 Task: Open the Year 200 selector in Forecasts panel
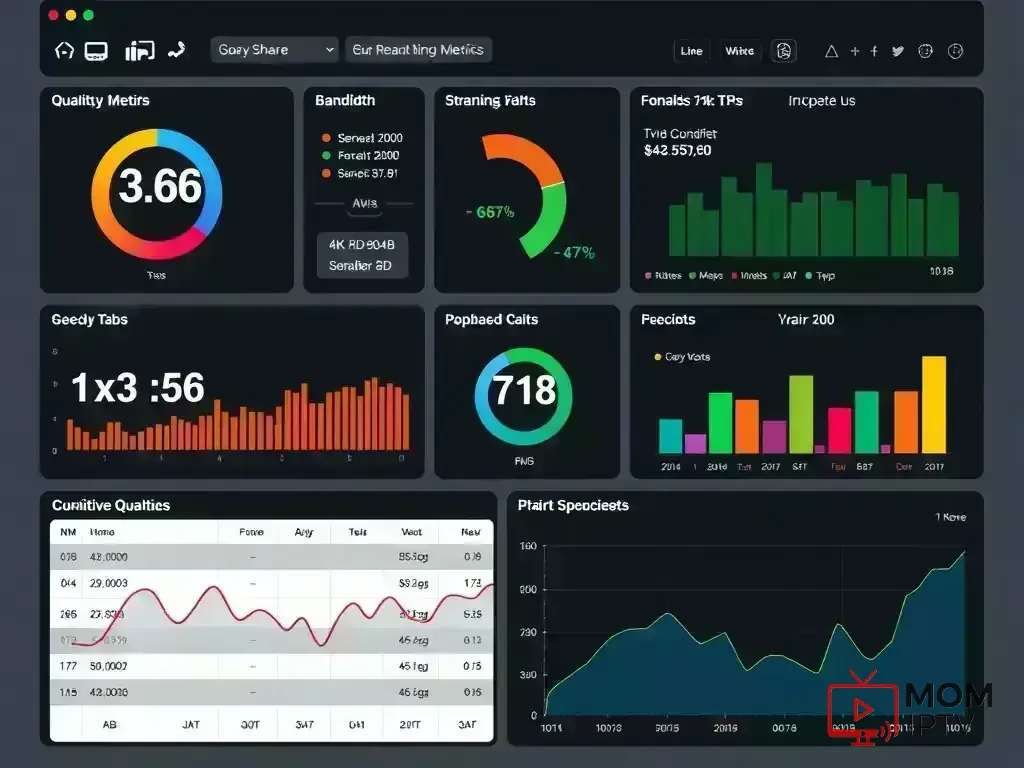click(x=805, y=320)
